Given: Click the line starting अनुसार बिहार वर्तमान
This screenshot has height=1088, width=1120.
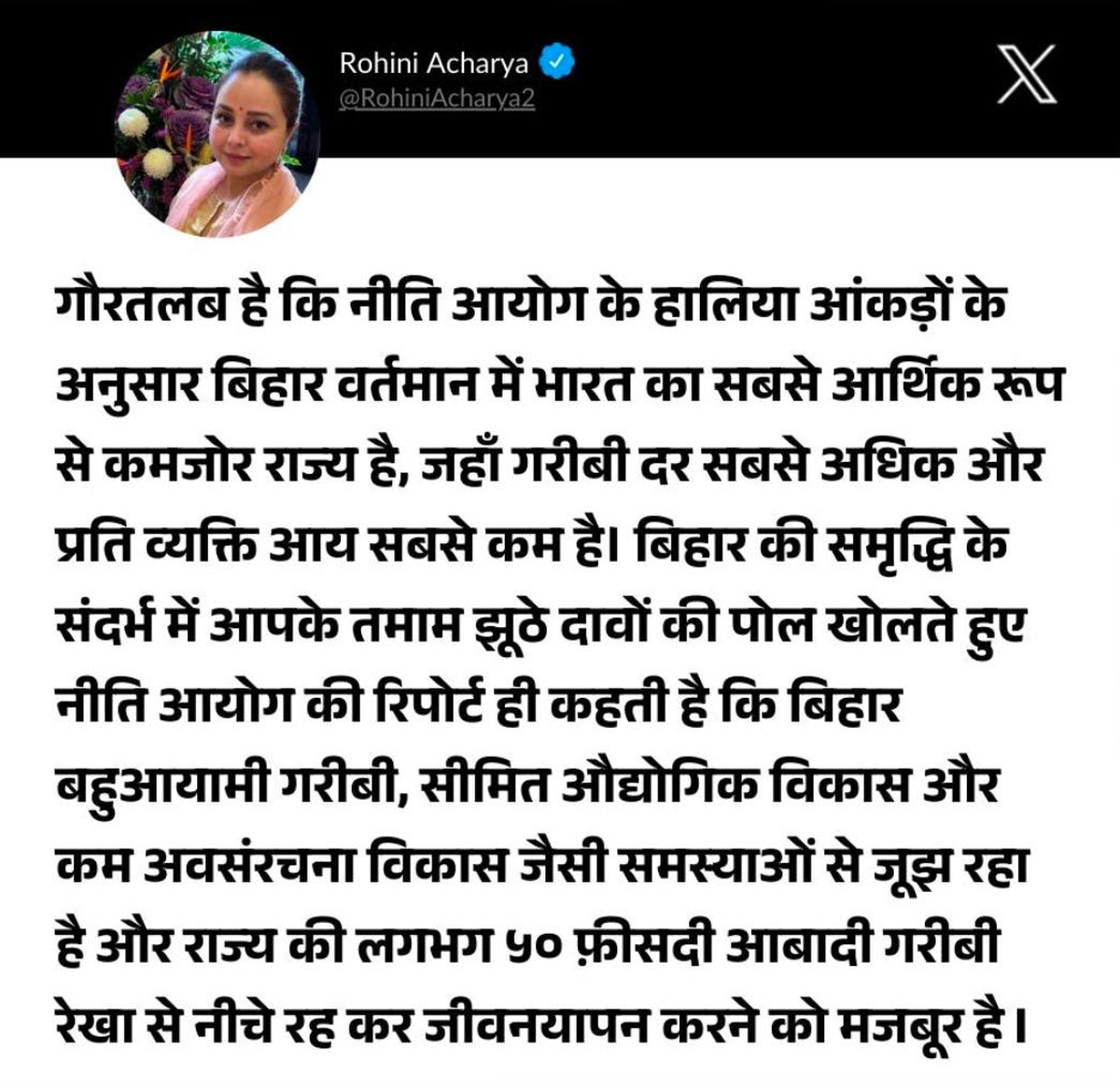Looking at the screenshot, I should [x=559, y=384].
